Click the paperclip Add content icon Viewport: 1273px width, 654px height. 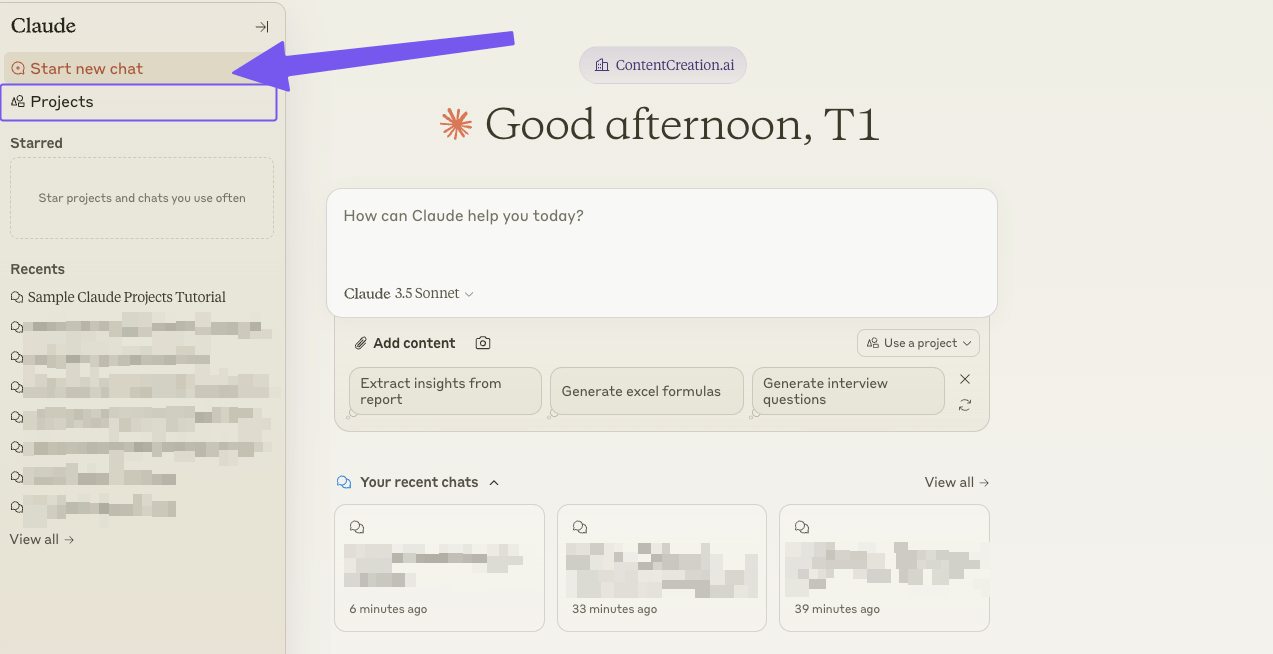(361, 343)
